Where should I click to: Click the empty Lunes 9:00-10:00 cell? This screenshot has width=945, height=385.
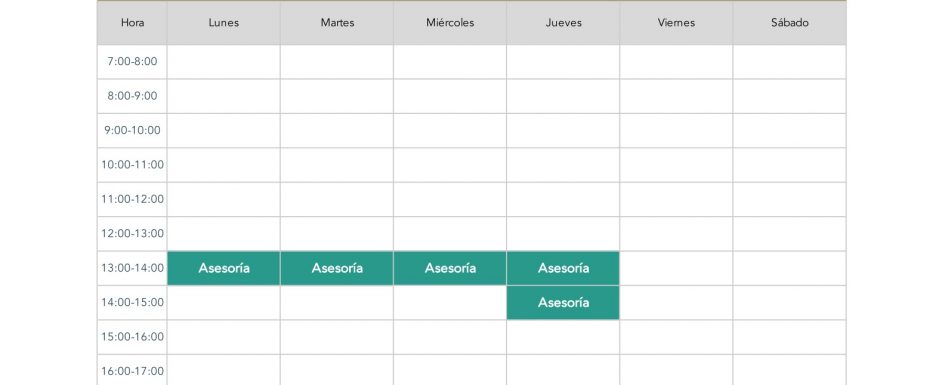click(x=224, y=130)
